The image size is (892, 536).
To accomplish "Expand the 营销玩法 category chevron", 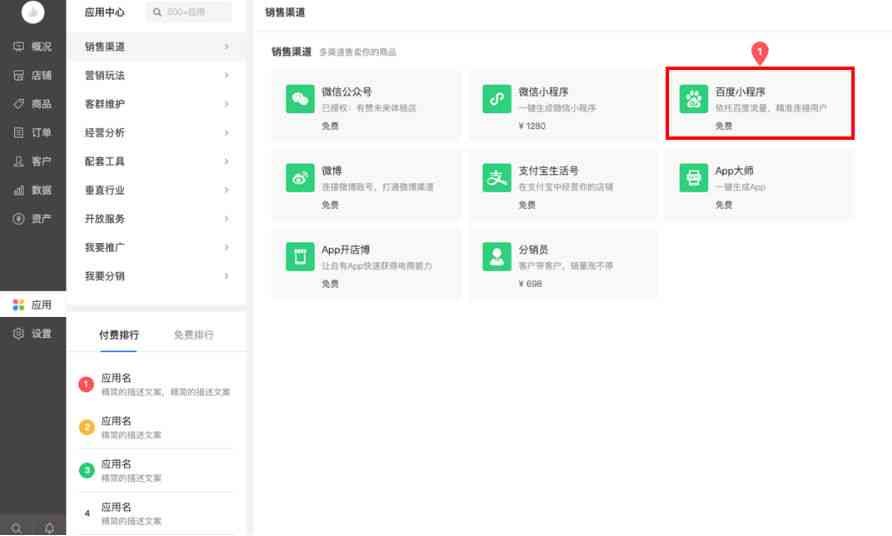I will point(226,75).
